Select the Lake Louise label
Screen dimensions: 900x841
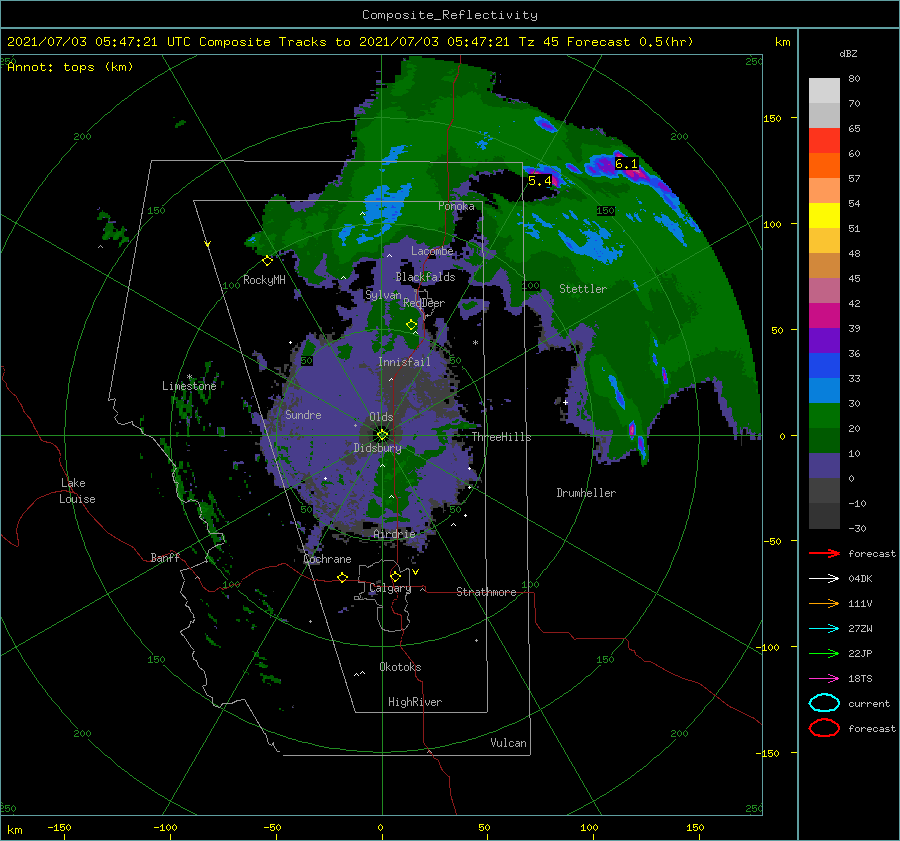coord(77,491)
